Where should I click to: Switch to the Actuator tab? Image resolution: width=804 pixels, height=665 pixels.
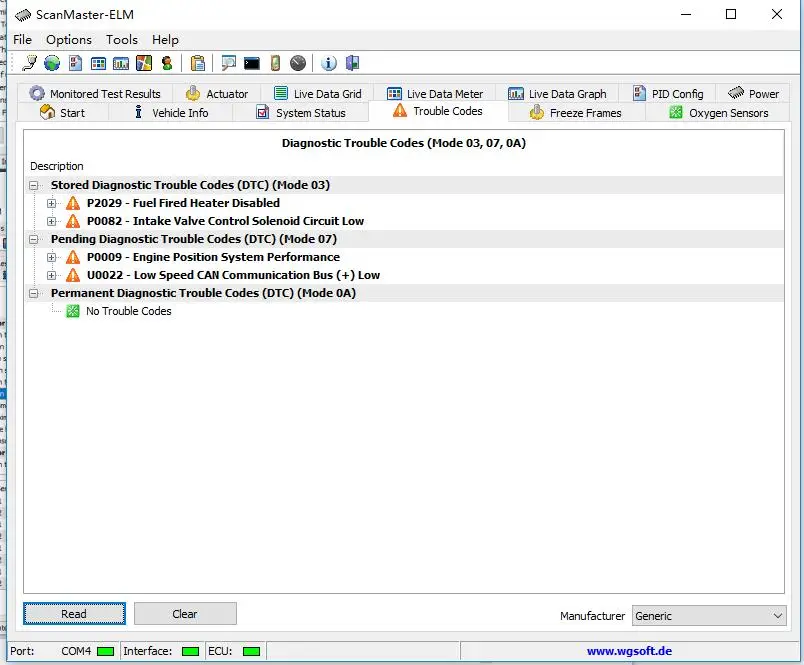[x=217, y=93]
